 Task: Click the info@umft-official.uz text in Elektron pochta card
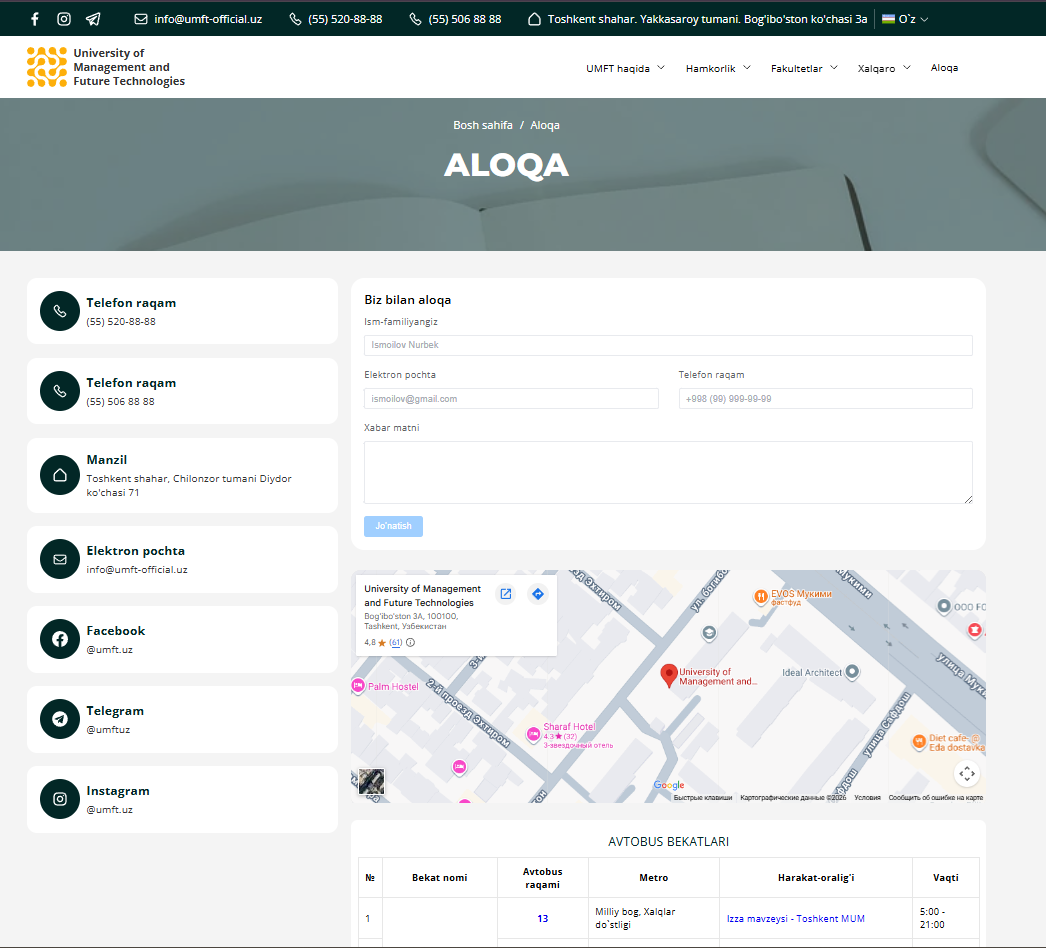[x=137, y=570]
